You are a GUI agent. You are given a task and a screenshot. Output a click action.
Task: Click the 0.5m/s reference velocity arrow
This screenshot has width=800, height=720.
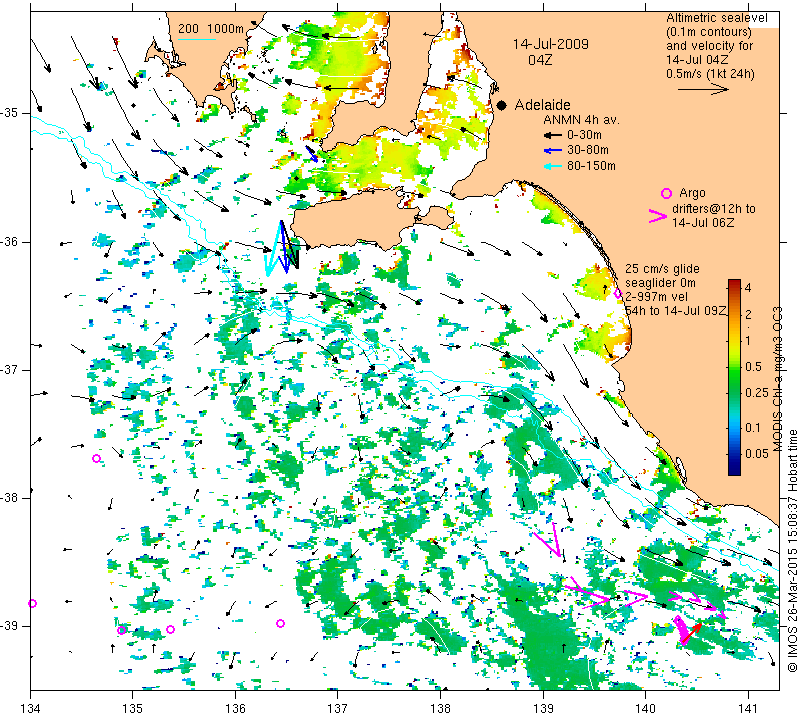pos(703,89)
